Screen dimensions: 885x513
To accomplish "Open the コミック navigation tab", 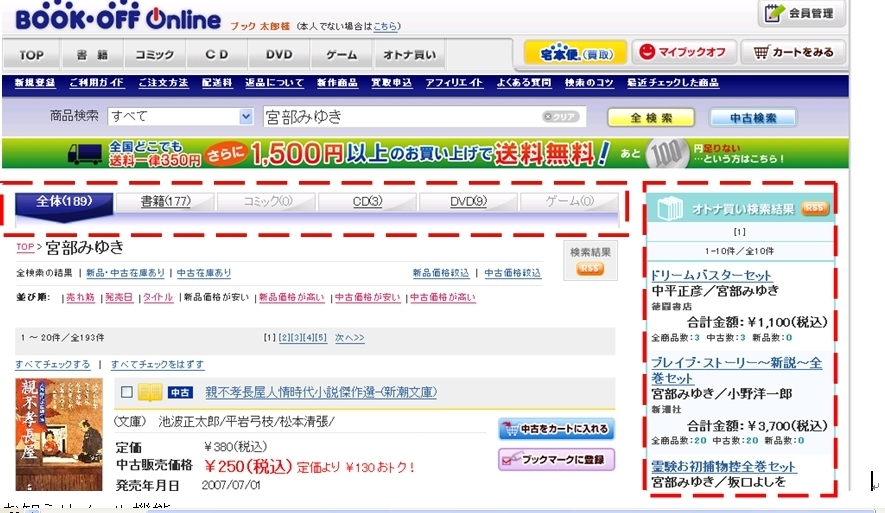I will point(154,55).
